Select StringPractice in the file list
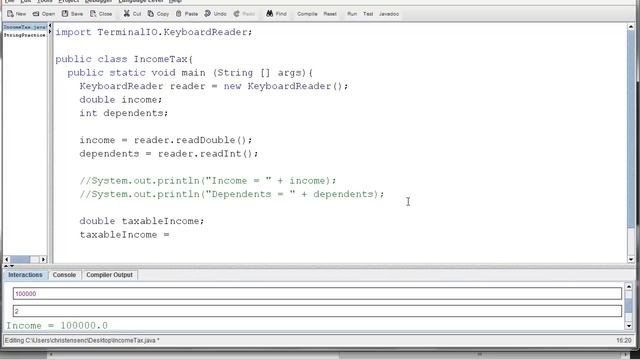Image resolution: width=640 pixels, height=360 pixels. pyautogui.click(x=24, y=36)
